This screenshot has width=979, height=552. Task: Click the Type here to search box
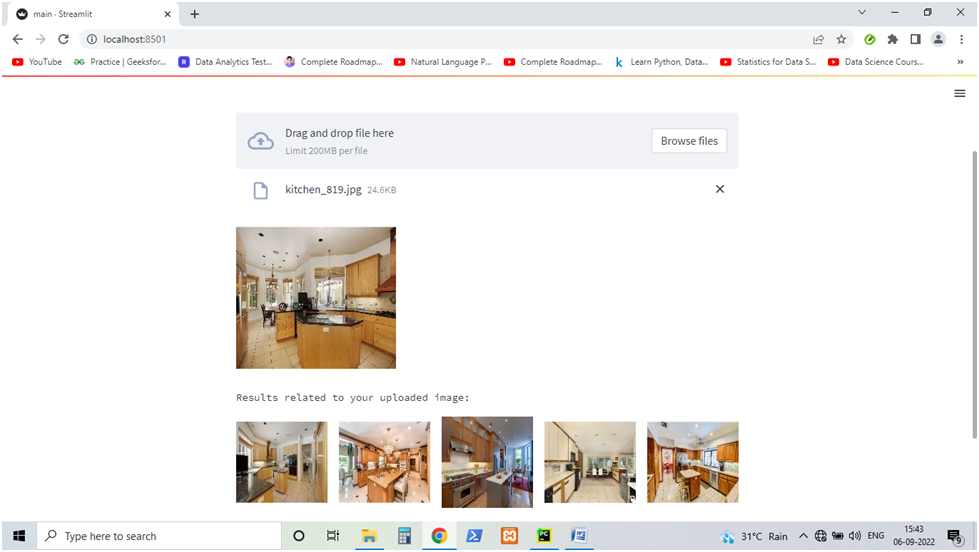159,536
